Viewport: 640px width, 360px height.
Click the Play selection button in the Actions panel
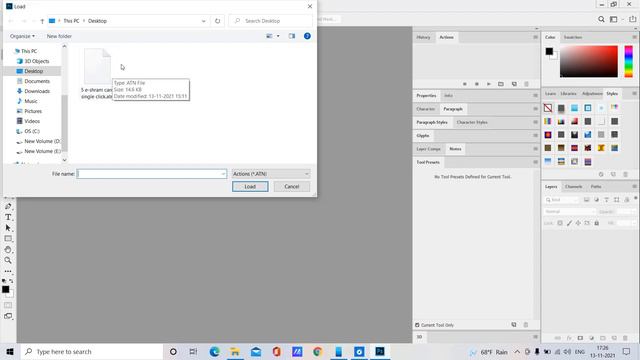tap(489, 84)
